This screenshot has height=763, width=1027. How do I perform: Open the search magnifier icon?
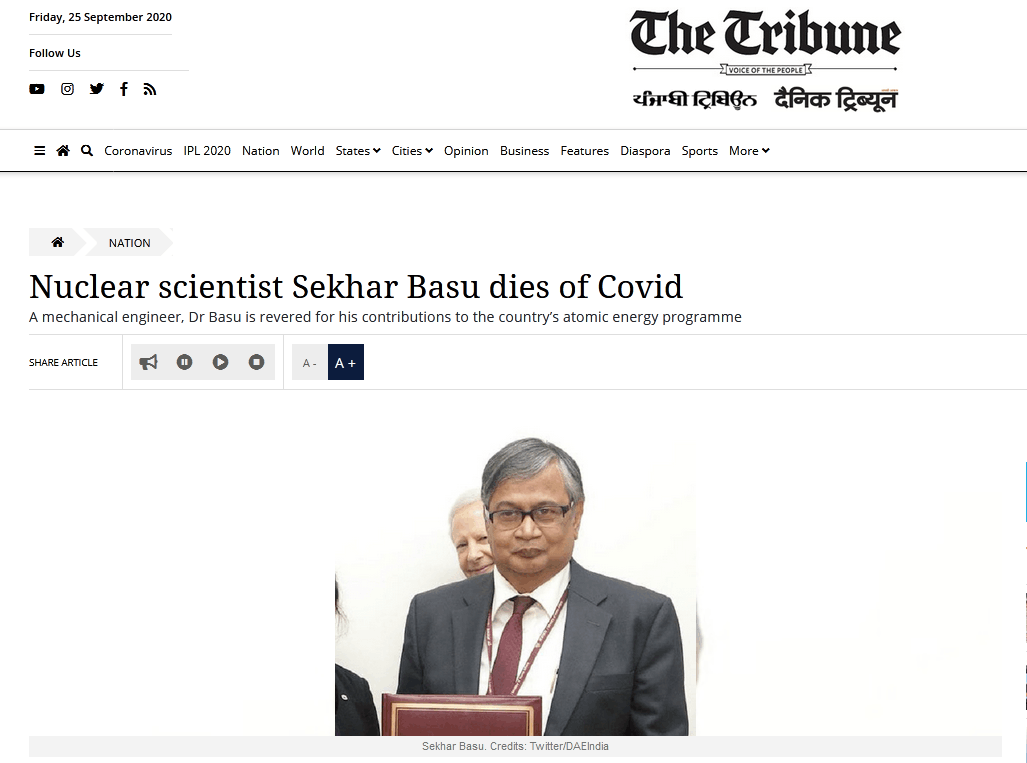coord(87,151)
